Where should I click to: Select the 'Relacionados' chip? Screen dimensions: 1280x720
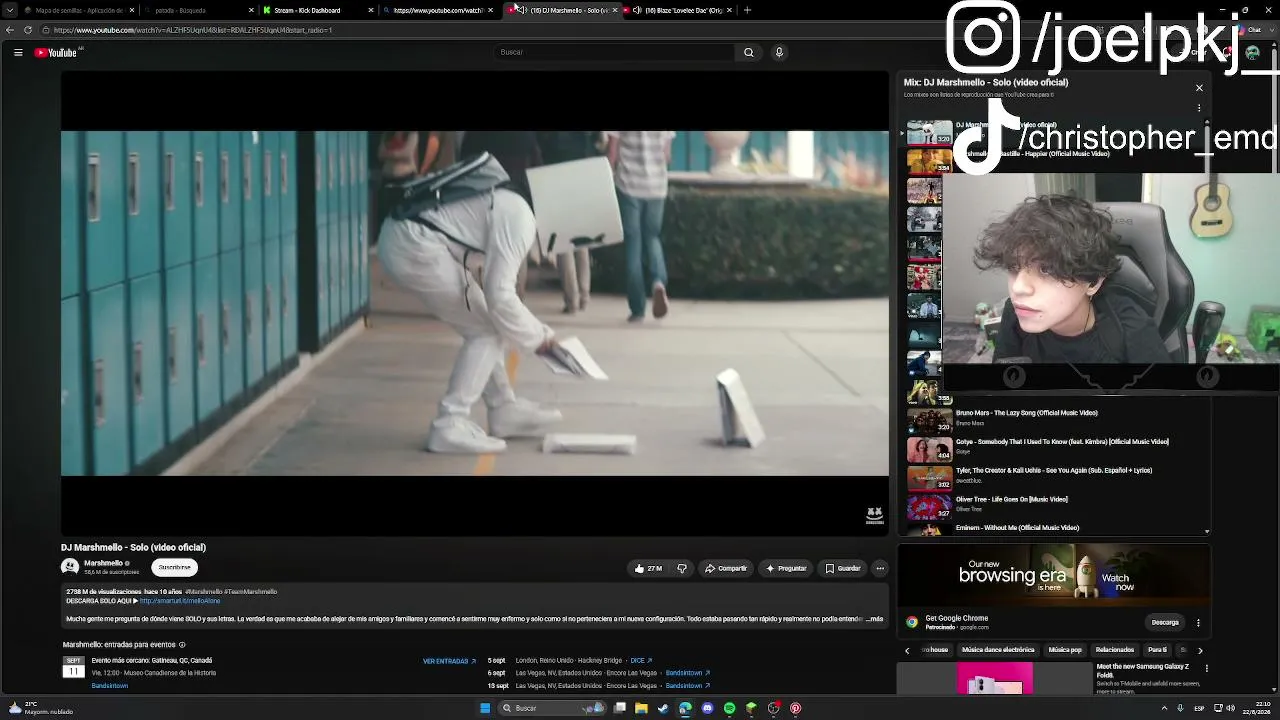click(1115, 650)
